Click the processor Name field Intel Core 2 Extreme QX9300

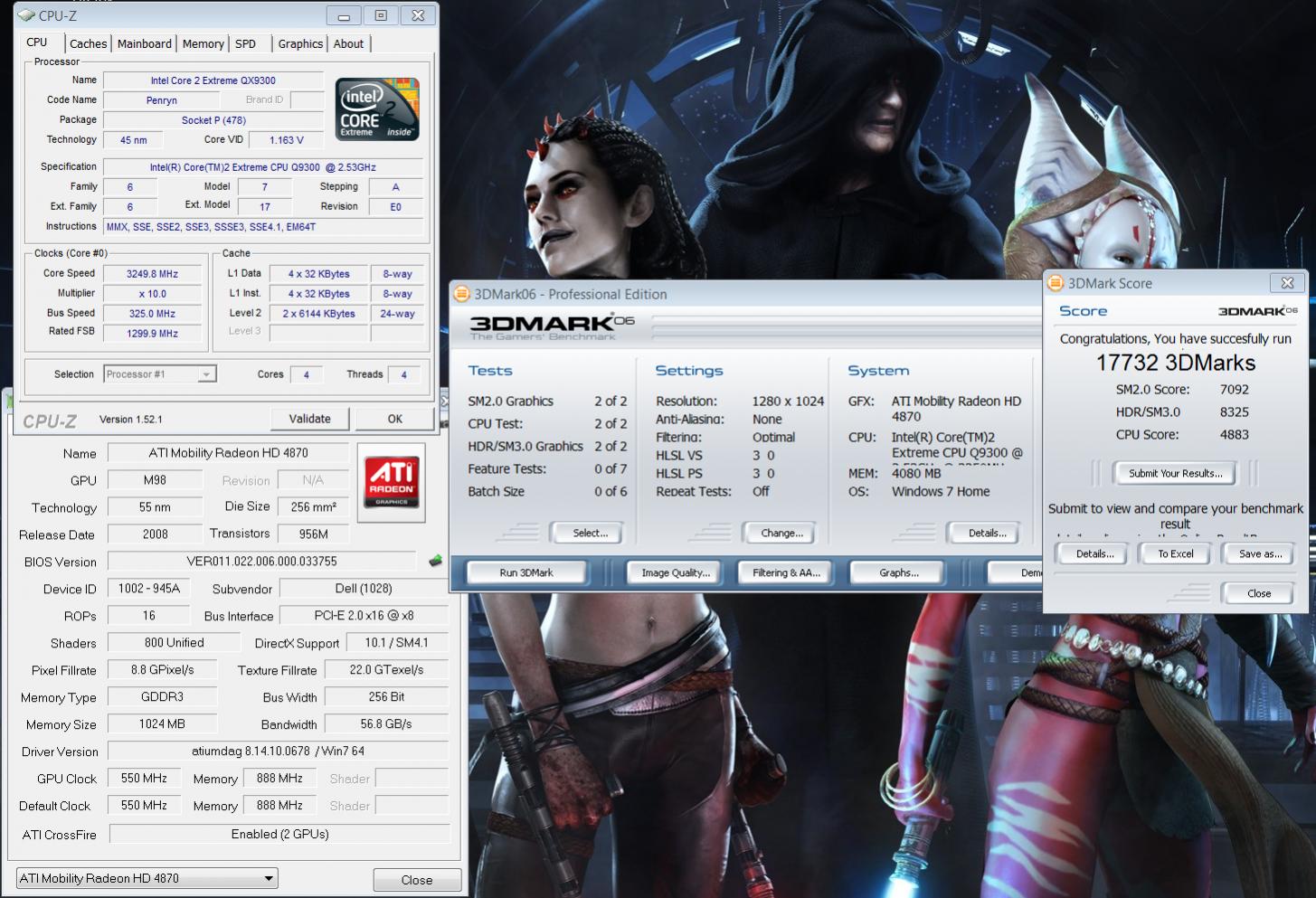[x=213, y=80]
